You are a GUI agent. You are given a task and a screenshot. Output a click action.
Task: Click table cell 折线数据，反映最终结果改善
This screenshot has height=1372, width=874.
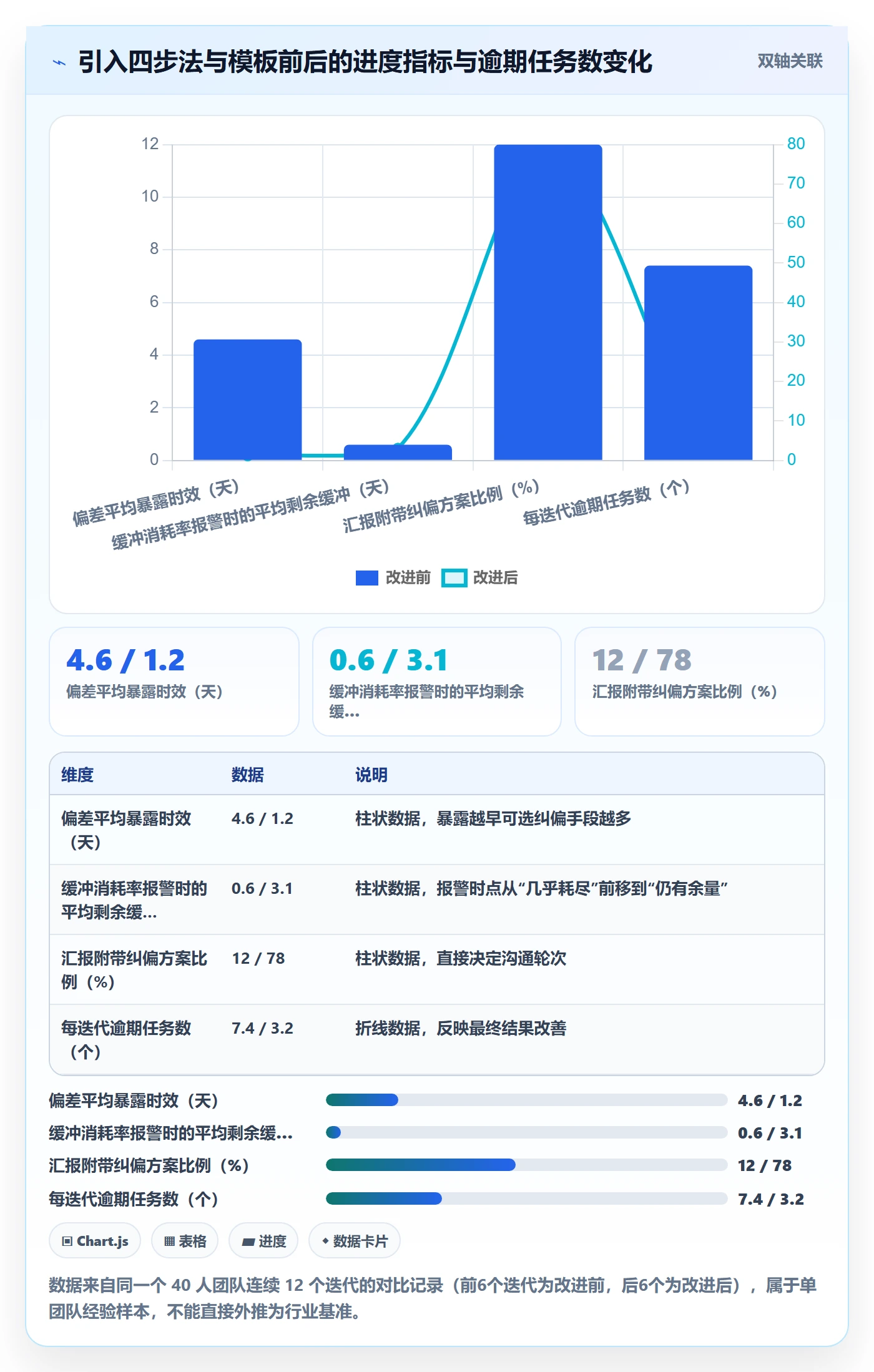point(461,1028)
